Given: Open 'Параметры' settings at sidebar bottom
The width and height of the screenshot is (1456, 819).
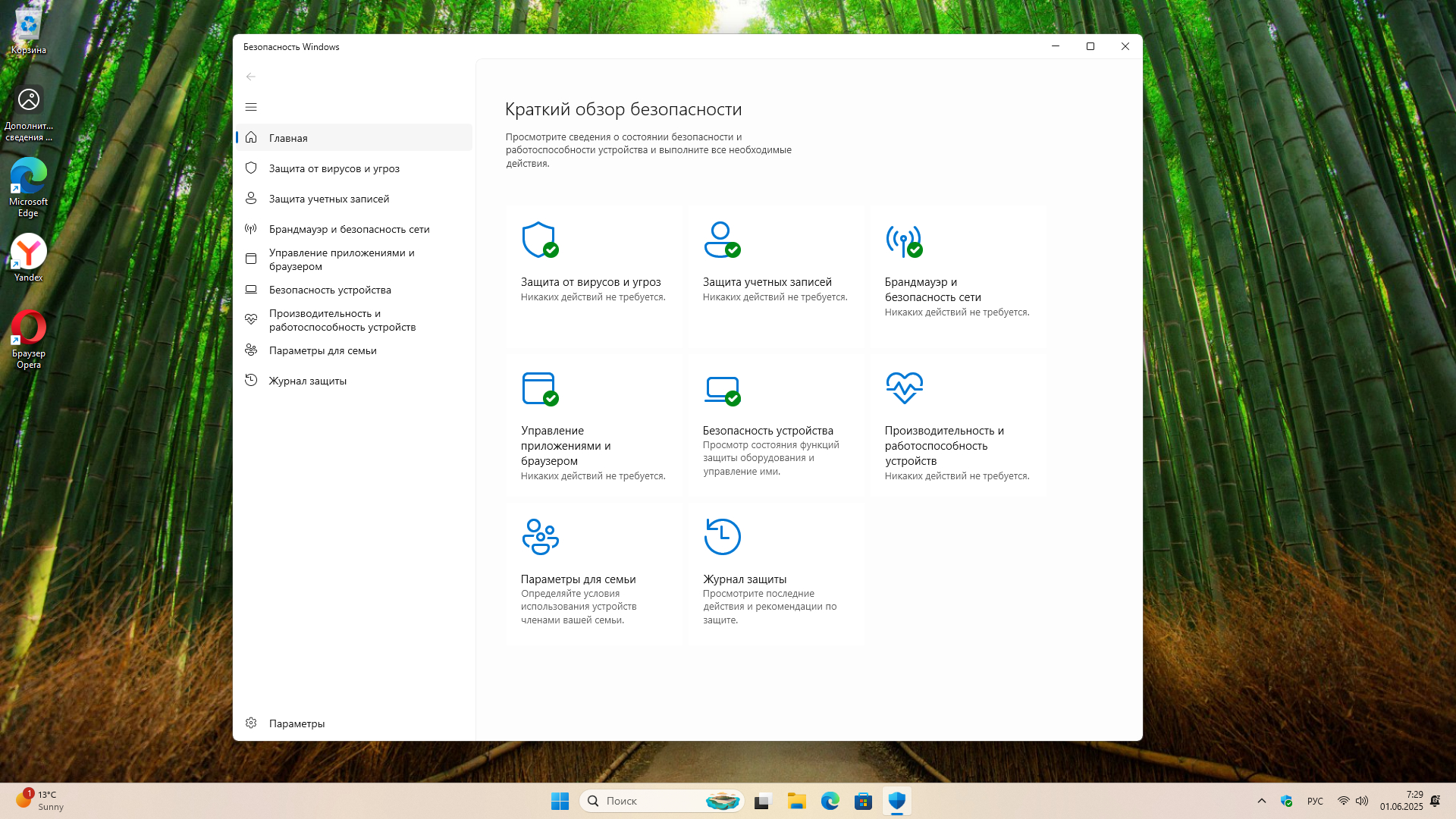Looking at the screenshot, I should [296, 723].
